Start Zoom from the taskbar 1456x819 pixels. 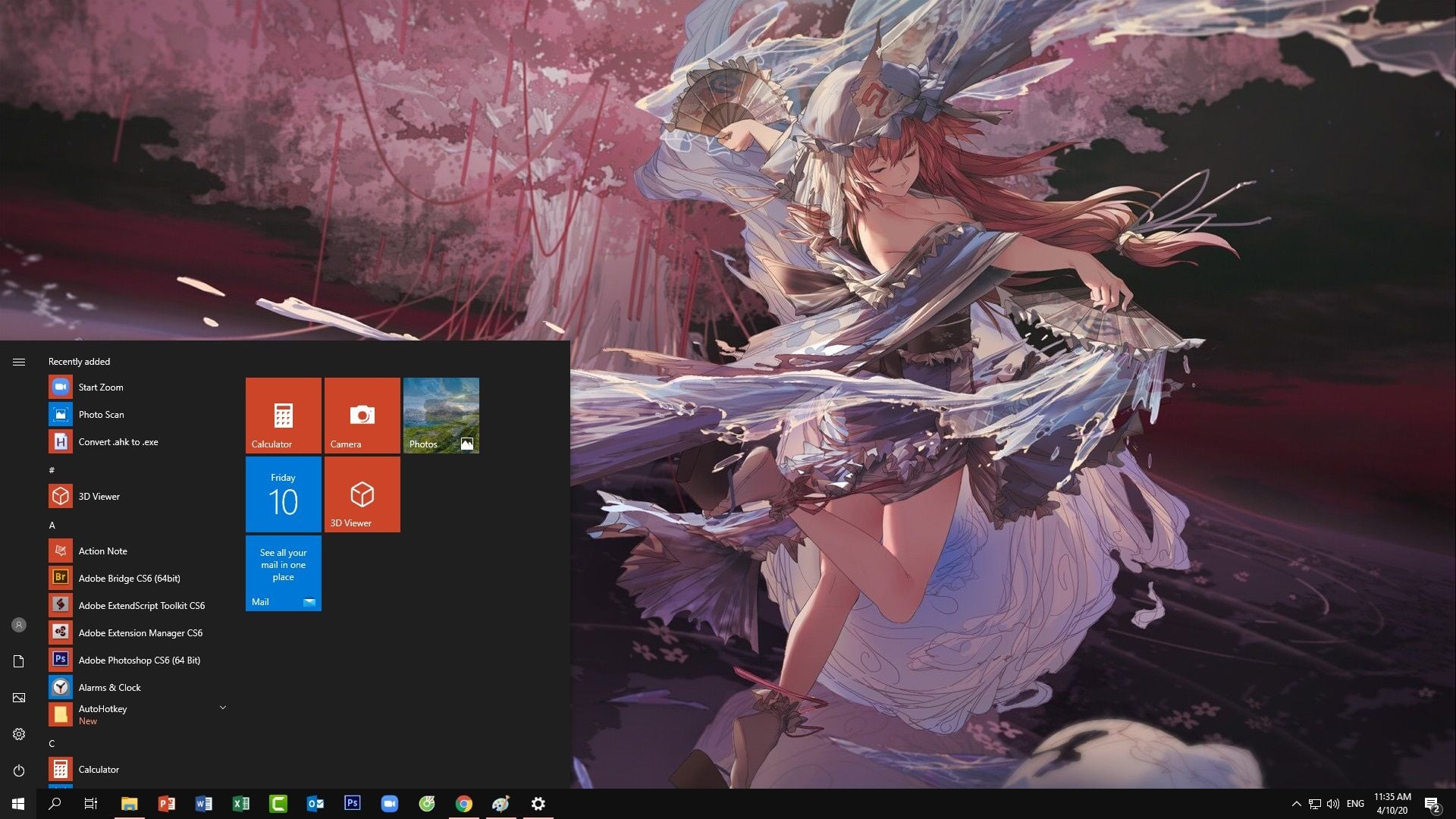[390, 803]
